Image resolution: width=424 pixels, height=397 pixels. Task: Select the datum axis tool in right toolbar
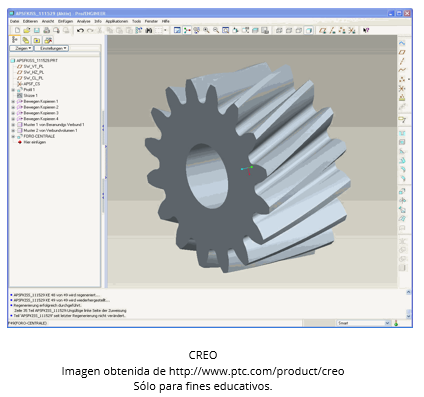click(402, 61)
